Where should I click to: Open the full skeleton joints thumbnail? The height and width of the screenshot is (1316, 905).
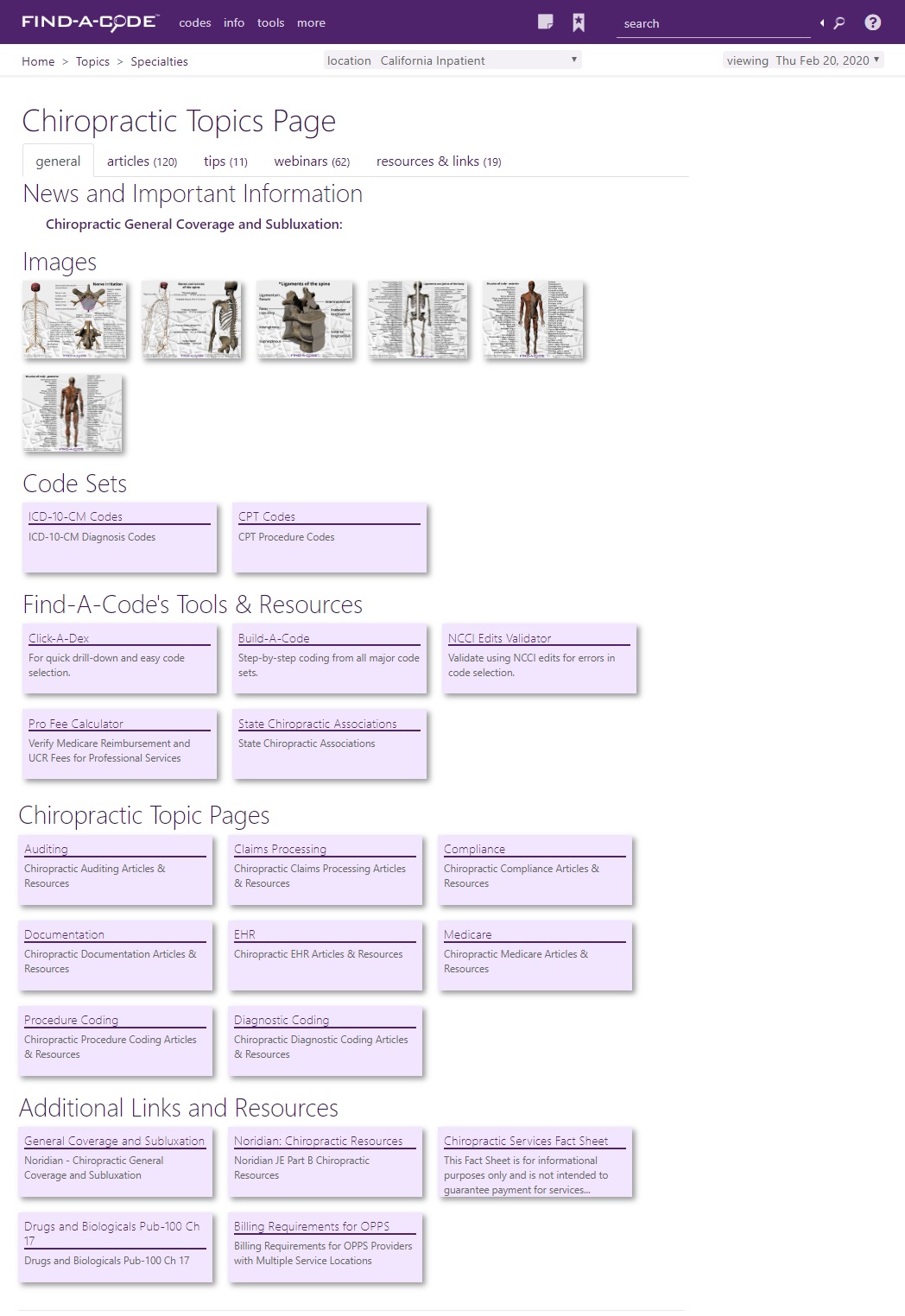[418, 320]
